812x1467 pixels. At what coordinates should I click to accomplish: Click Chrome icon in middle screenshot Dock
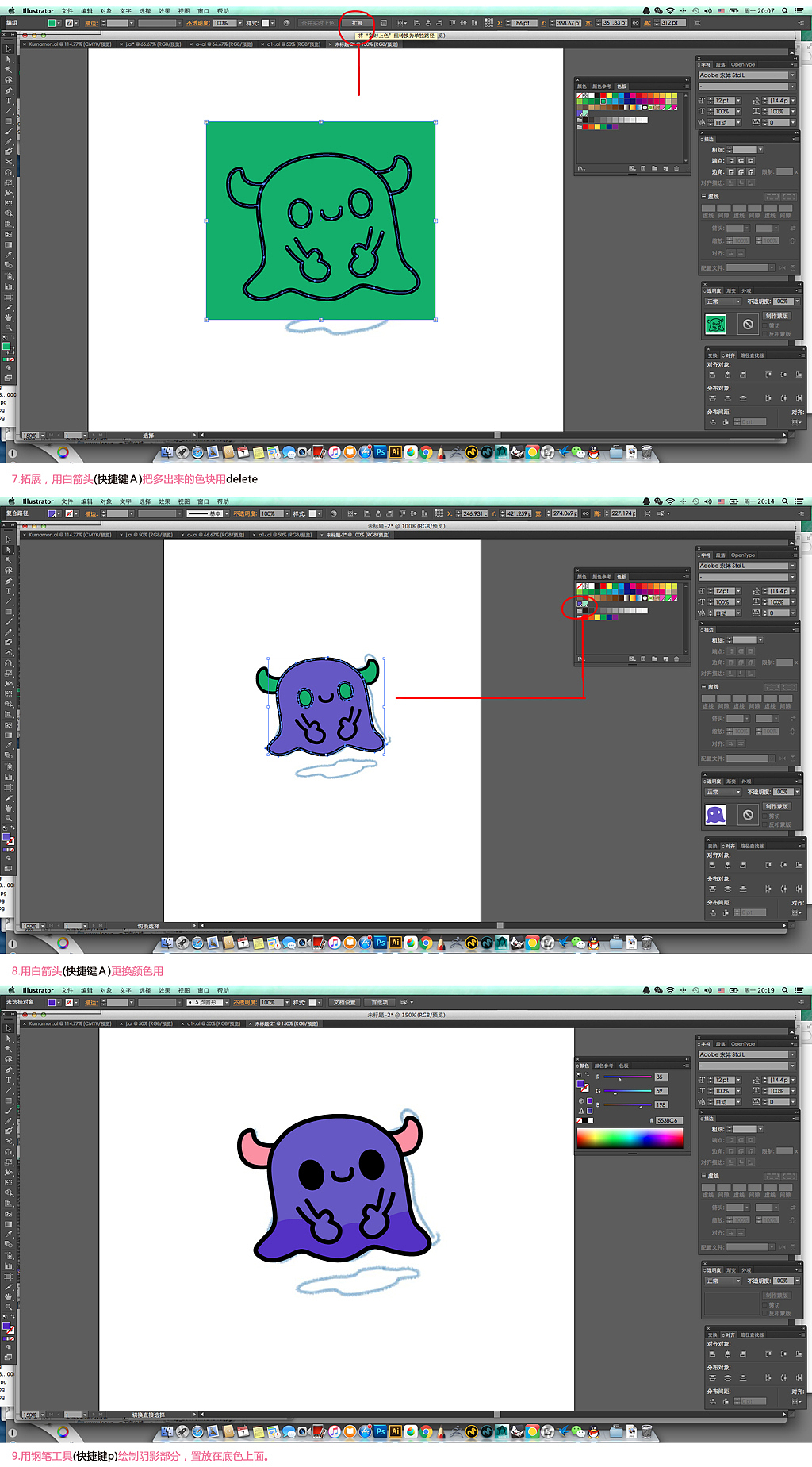point(426,943)
